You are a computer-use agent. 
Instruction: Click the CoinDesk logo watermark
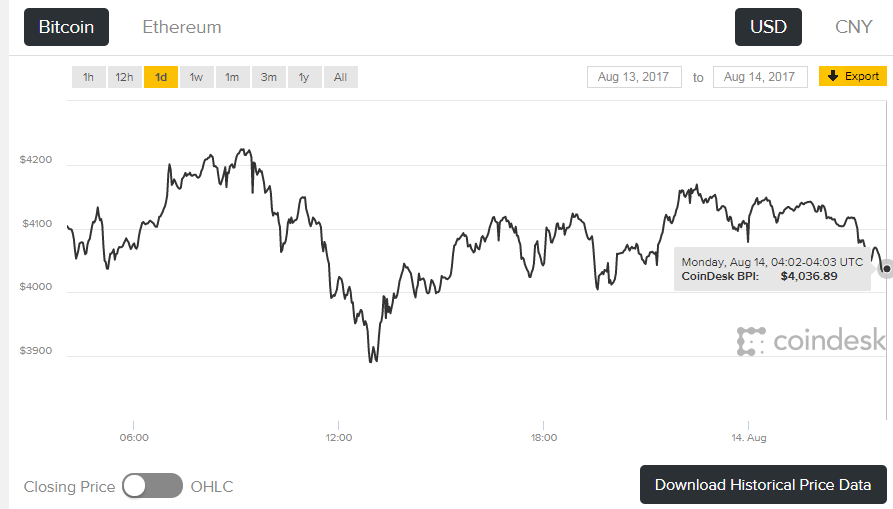coord(810,341)
